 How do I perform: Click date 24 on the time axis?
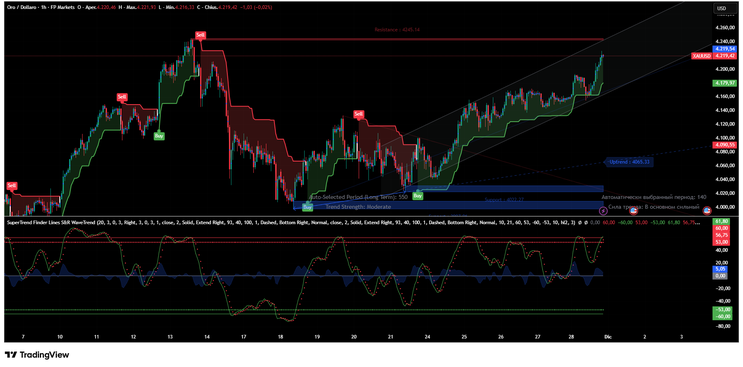427,337
